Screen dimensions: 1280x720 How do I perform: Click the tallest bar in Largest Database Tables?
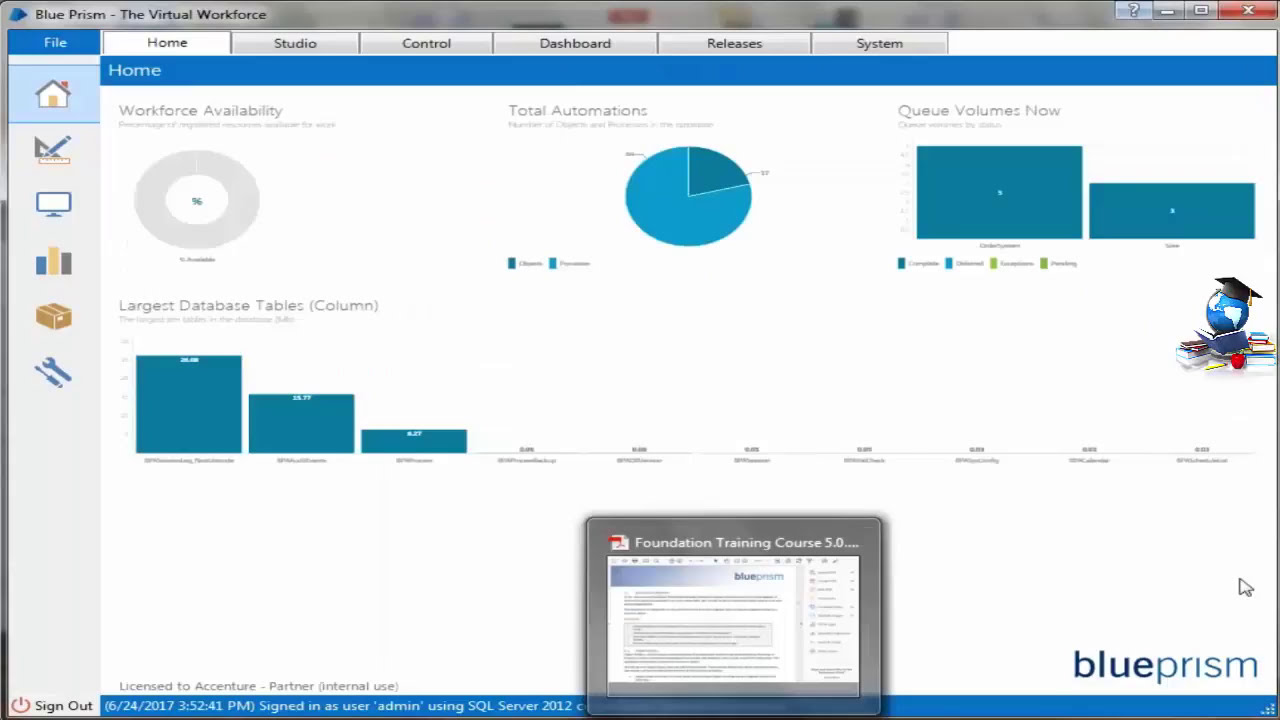pos(189,404)
